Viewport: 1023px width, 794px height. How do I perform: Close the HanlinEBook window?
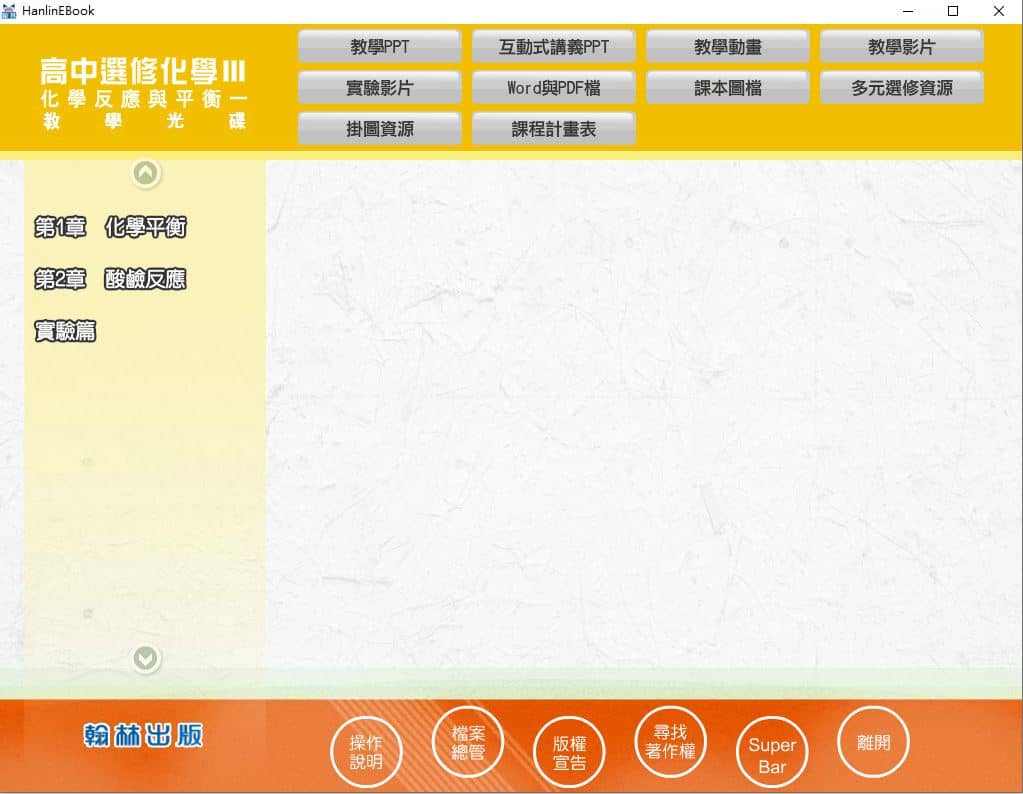tap(999, 11)
